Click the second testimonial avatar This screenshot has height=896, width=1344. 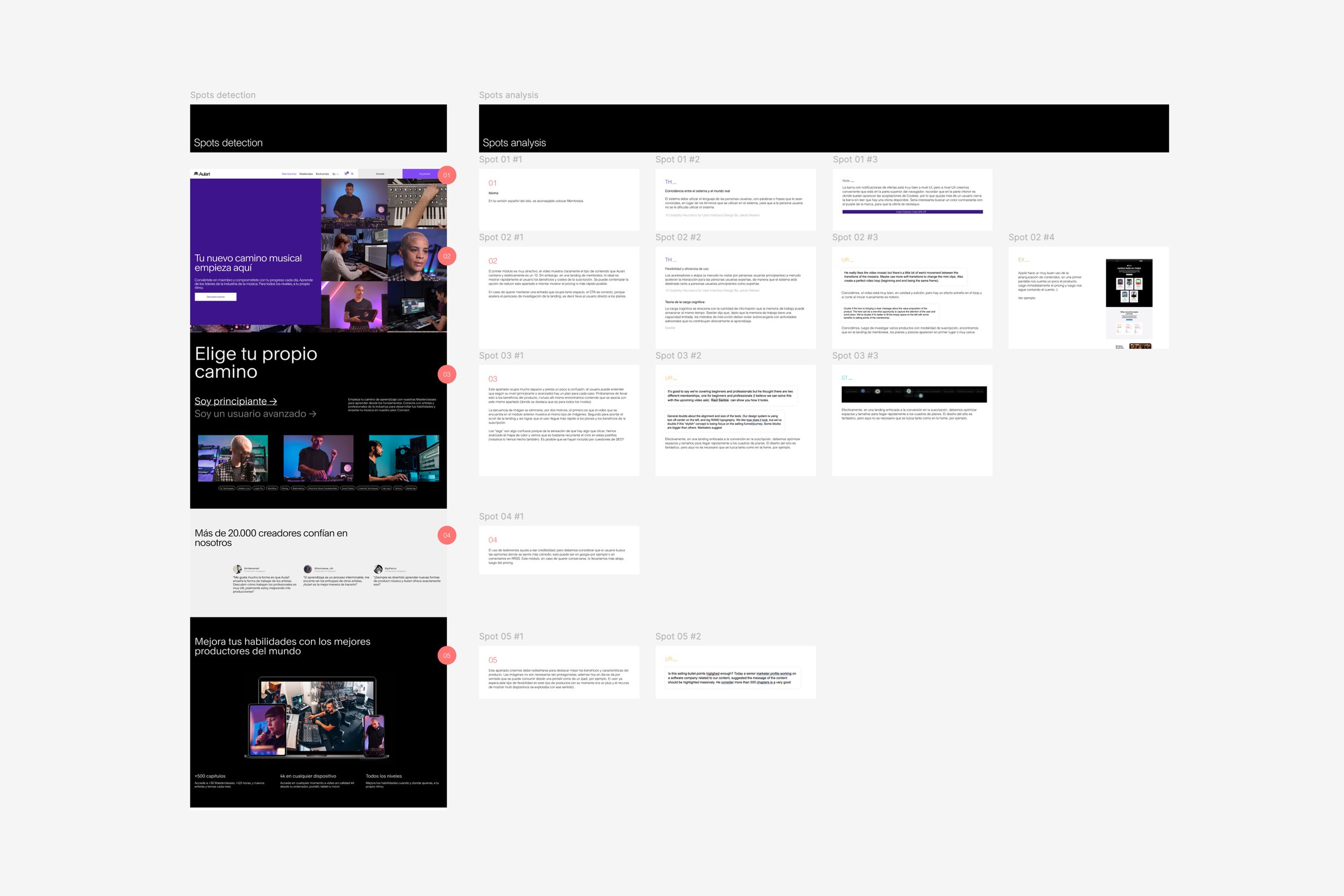pos(308,569)
